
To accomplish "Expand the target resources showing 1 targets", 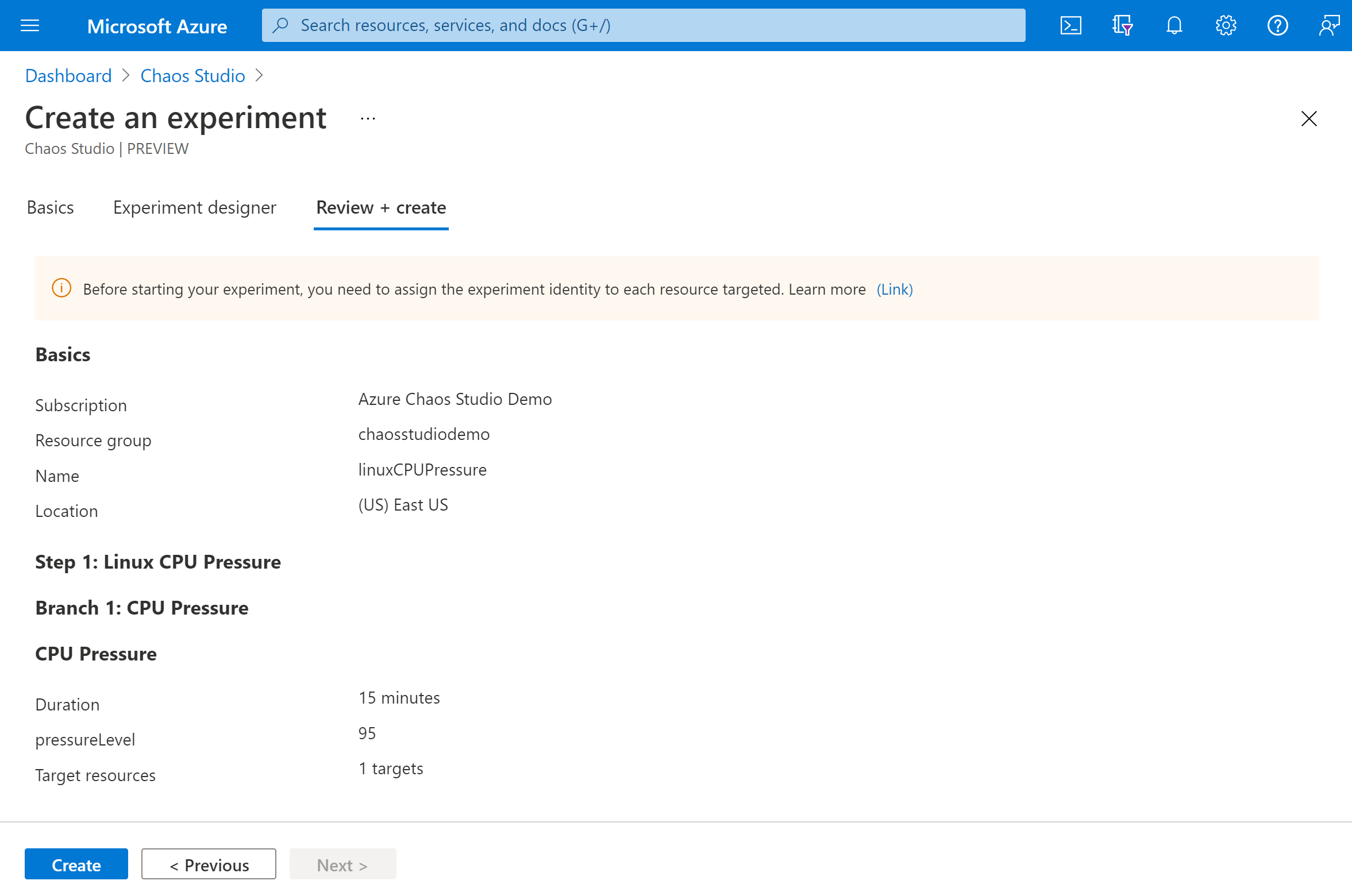I will [390, 768].
